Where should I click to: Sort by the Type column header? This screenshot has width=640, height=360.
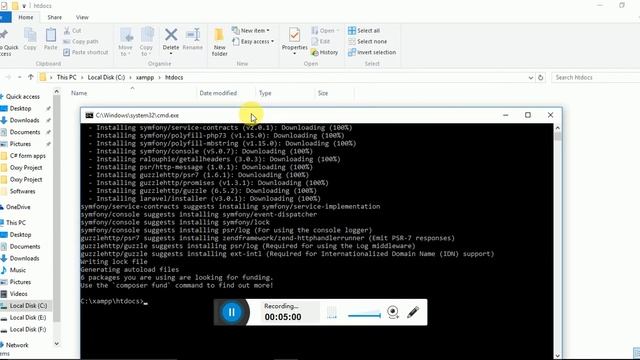click(265, 93)
